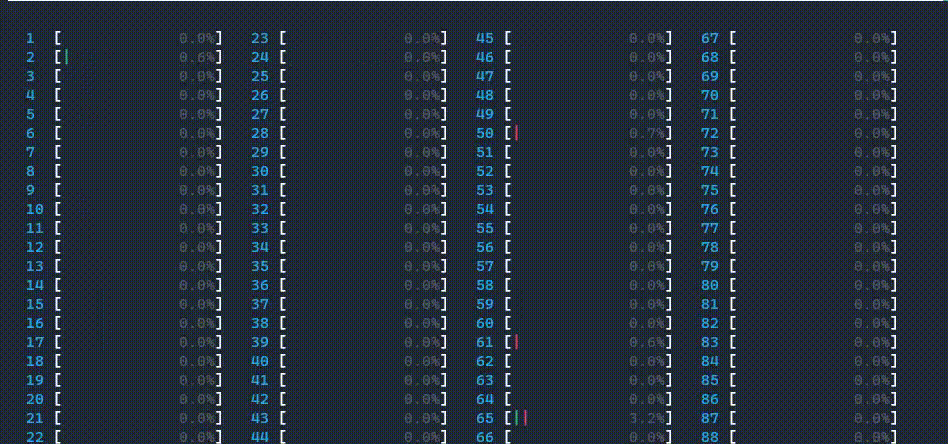The image size is (948, 444).
Task: Click the CPU 61 red usage marker
Action: coord(517,342)
